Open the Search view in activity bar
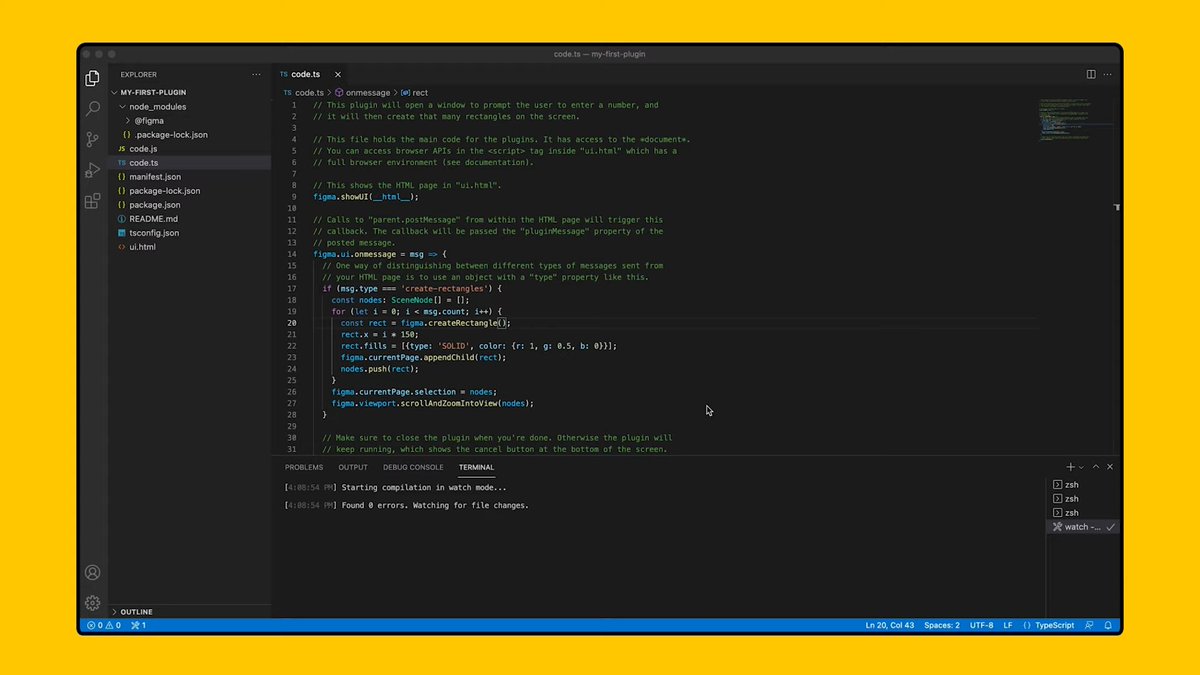Screen dimensions: 1200x675 click(92, 108)
